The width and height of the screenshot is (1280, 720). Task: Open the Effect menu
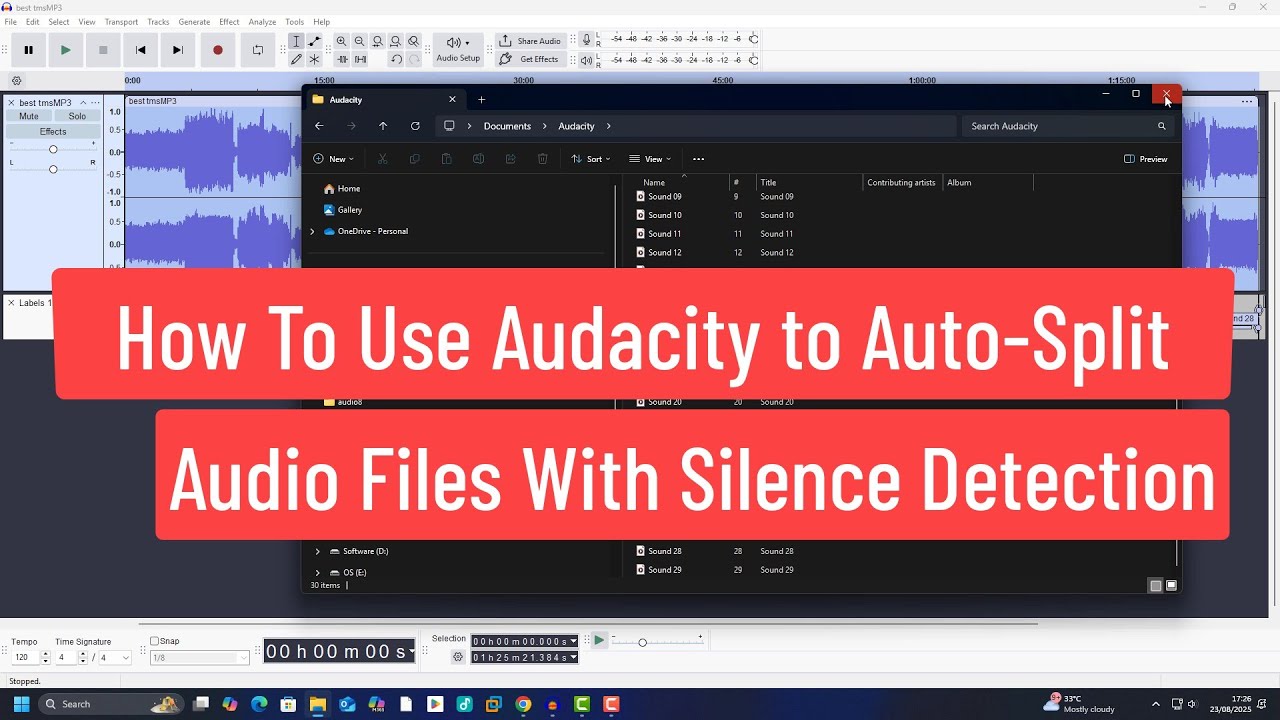(x=229, y=22)
